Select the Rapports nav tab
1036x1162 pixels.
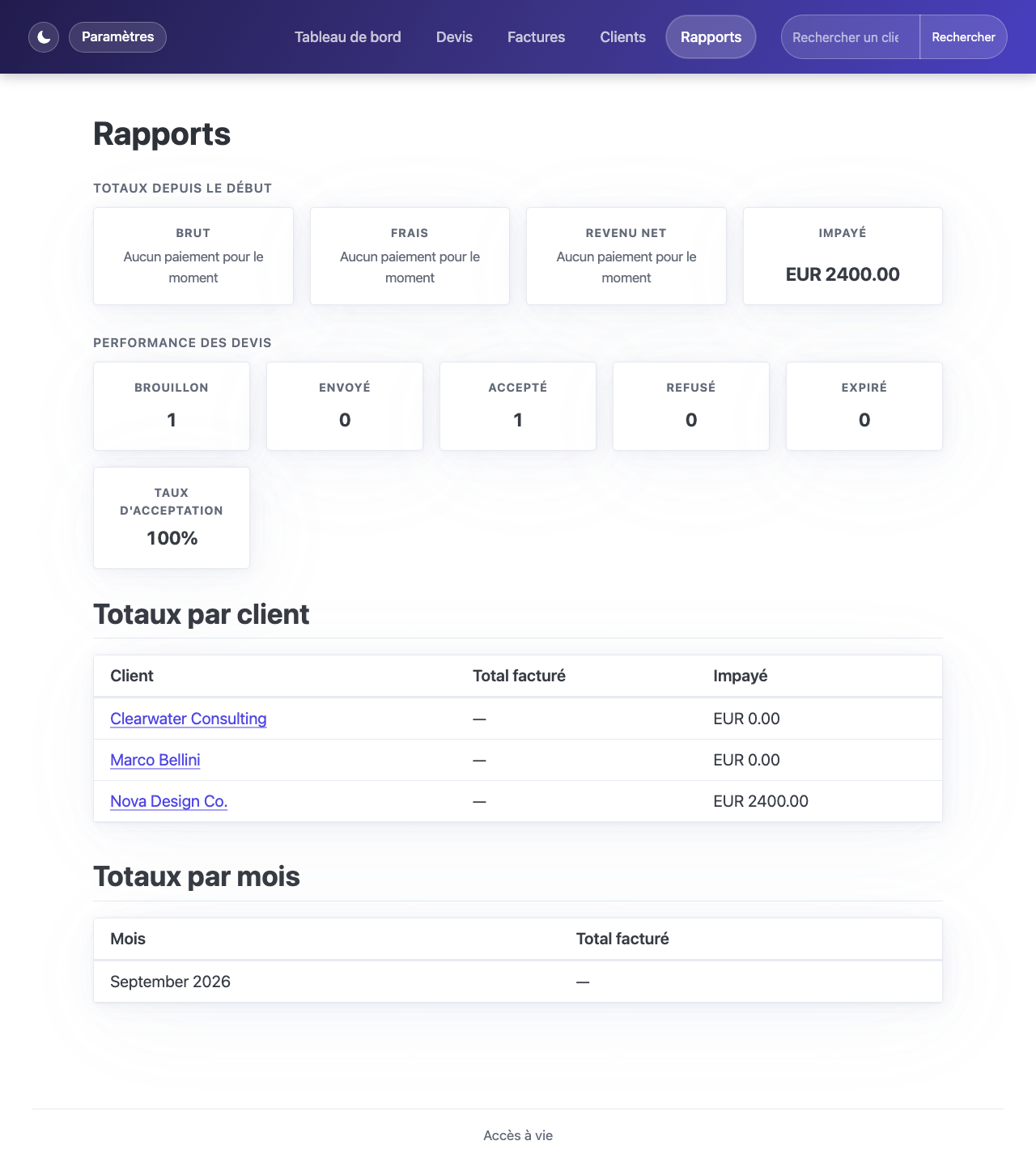click(711, 37)
